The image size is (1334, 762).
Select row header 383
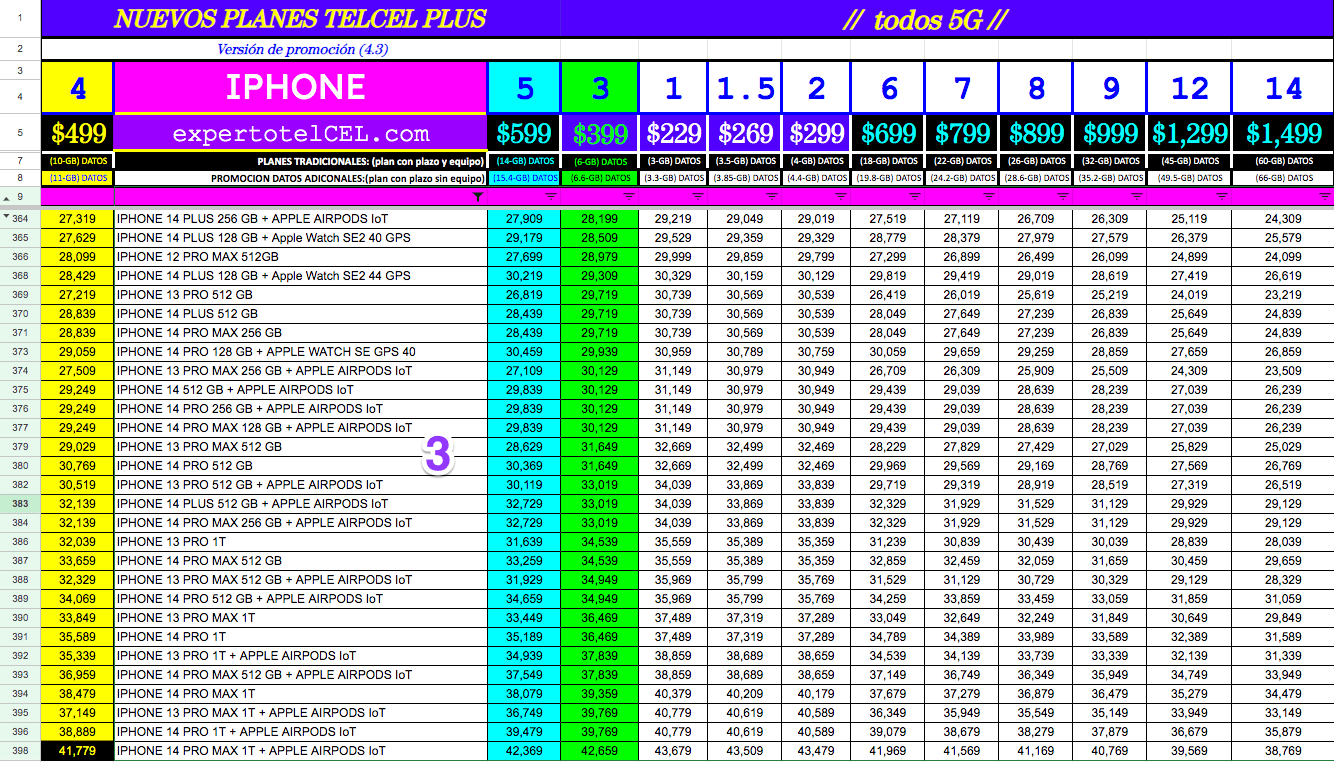pyautogui.click(x=20, y=504)
